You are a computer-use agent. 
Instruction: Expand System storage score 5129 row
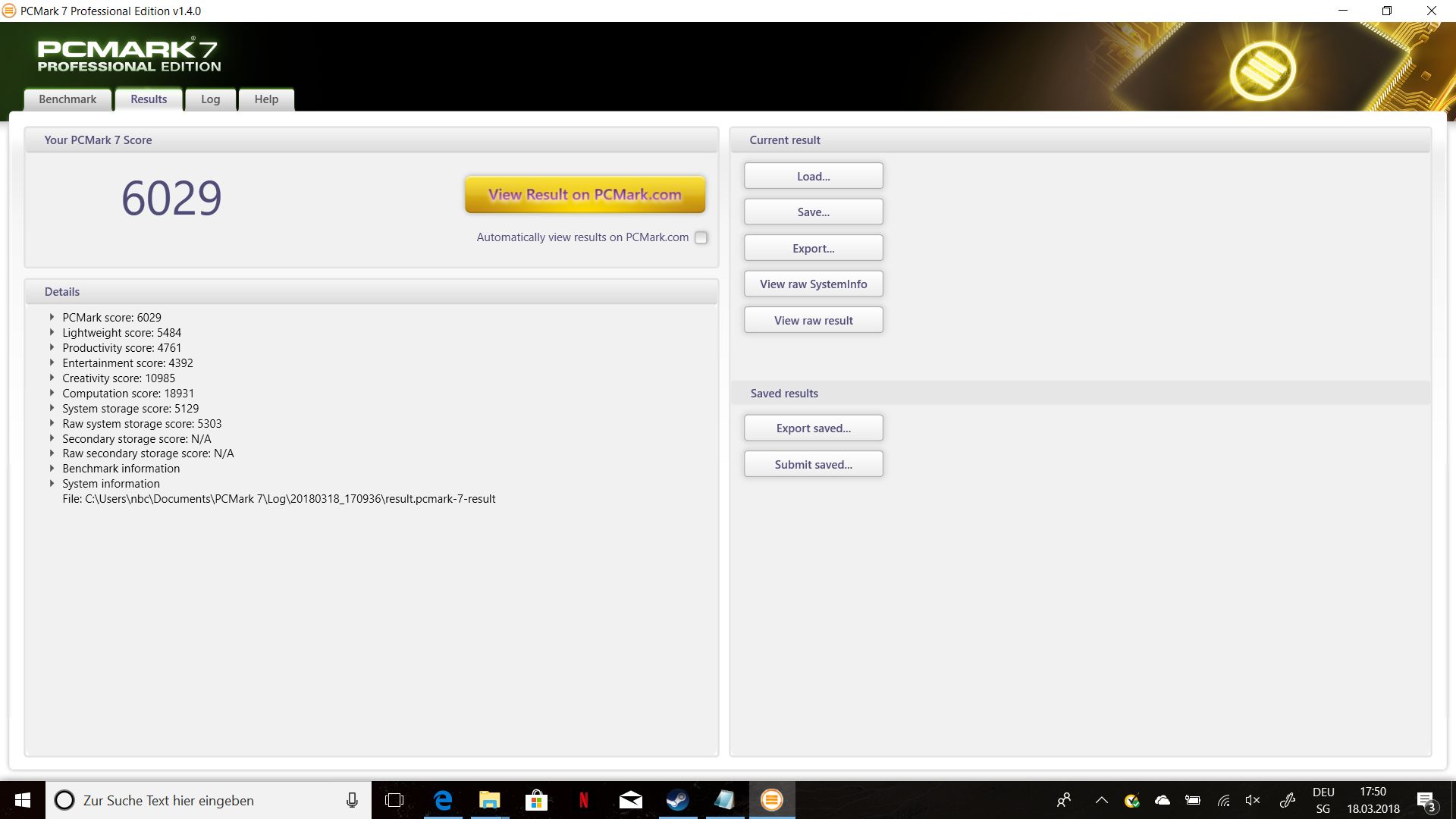tap(52, 408)
